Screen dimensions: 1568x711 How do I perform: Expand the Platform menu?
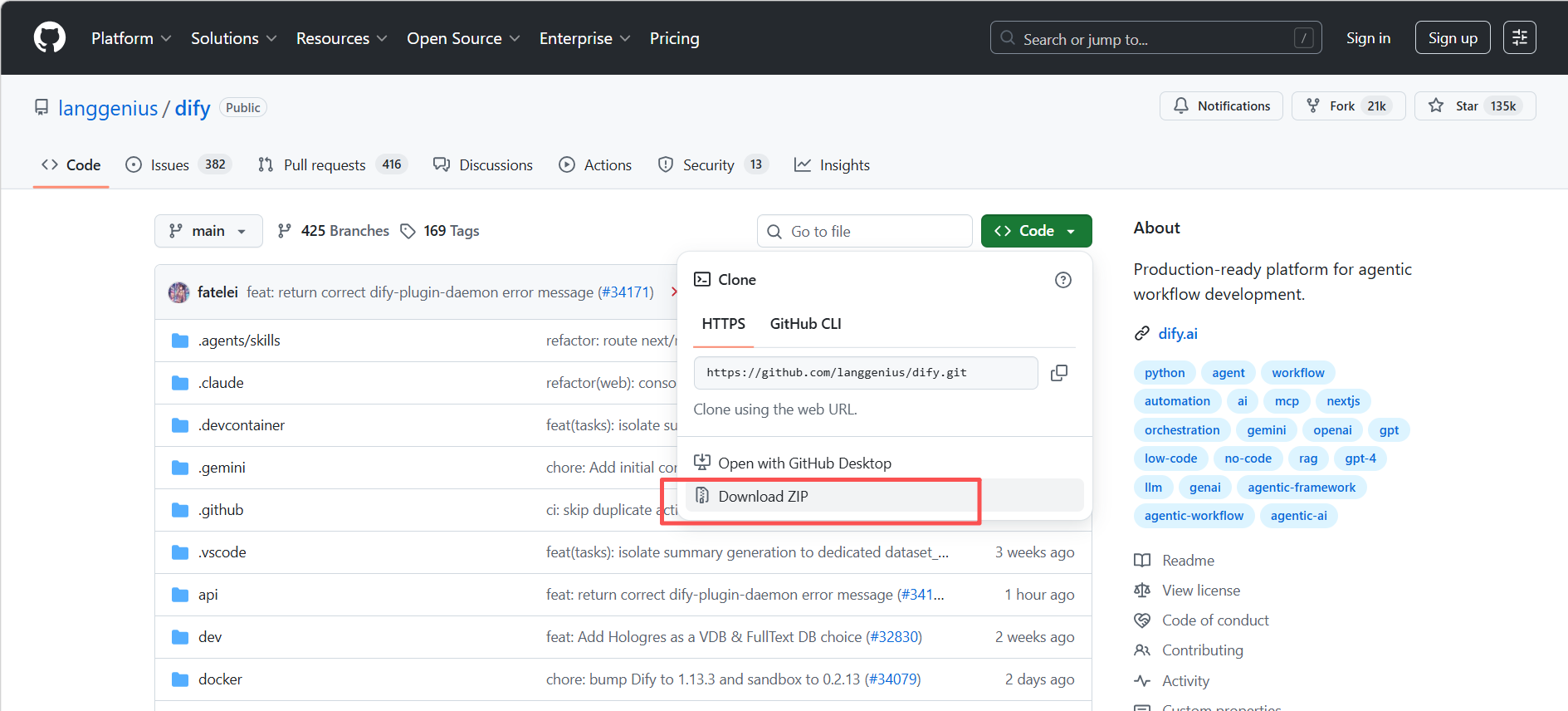(x=131, y=38)
